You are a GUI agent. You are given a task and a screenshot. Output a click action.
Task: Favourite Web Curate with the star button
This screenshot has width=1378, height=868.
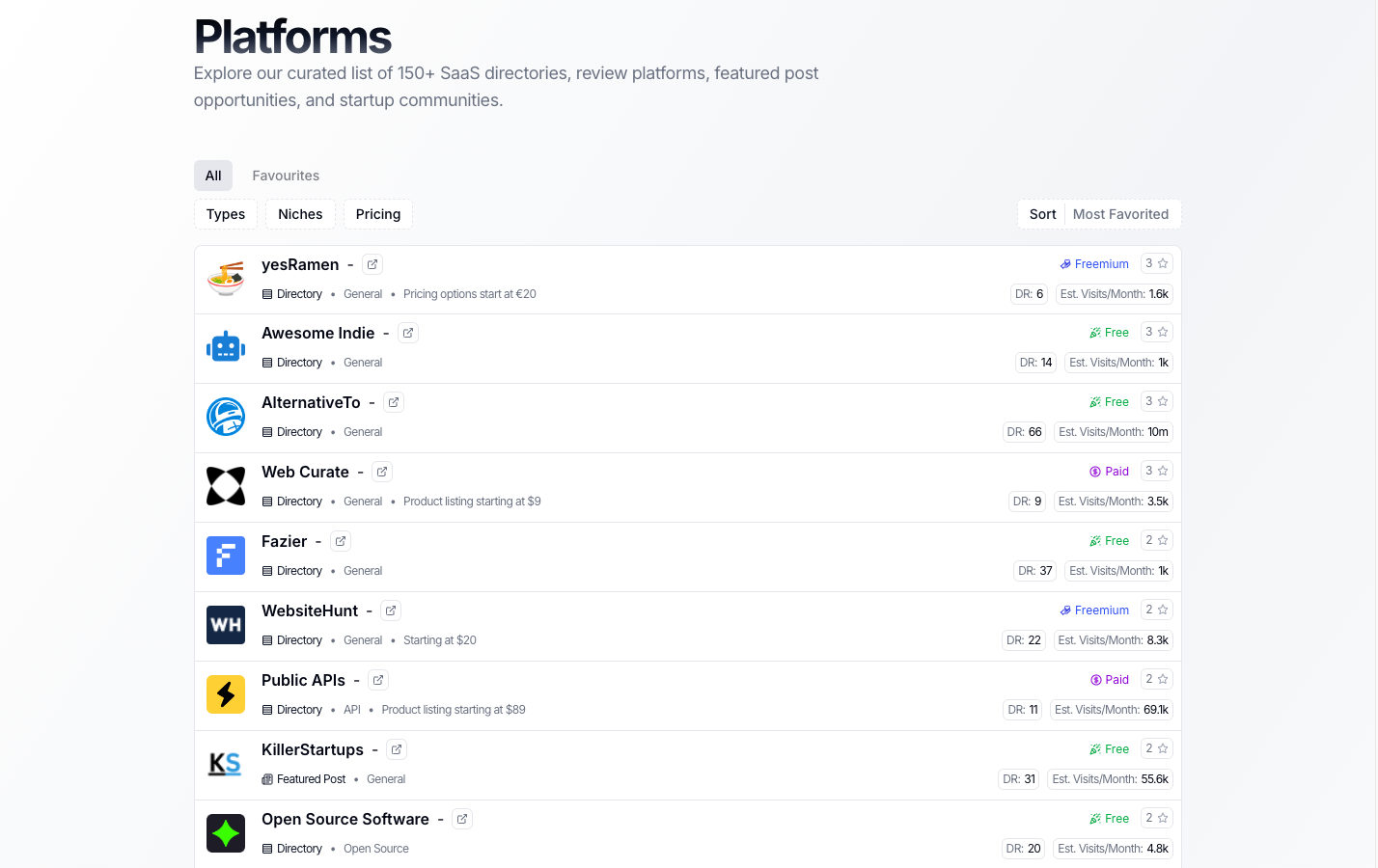coord(1157,471)
